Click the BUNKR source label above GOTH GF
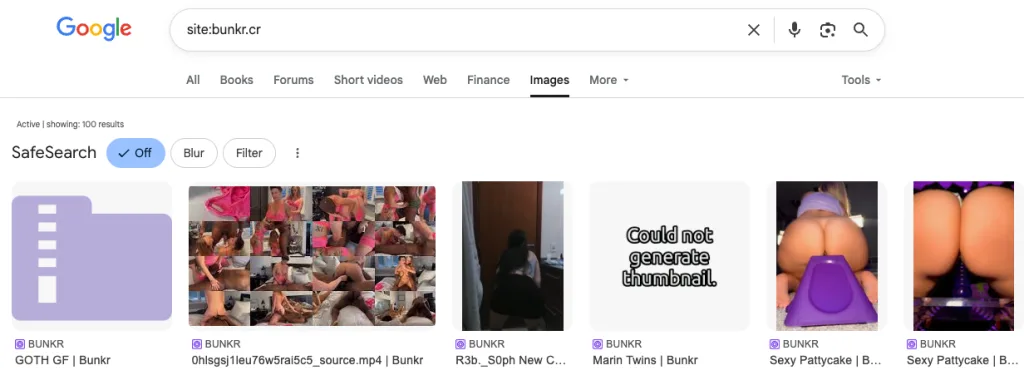This screenshot has height=380, width=1024. pos(46,344)
